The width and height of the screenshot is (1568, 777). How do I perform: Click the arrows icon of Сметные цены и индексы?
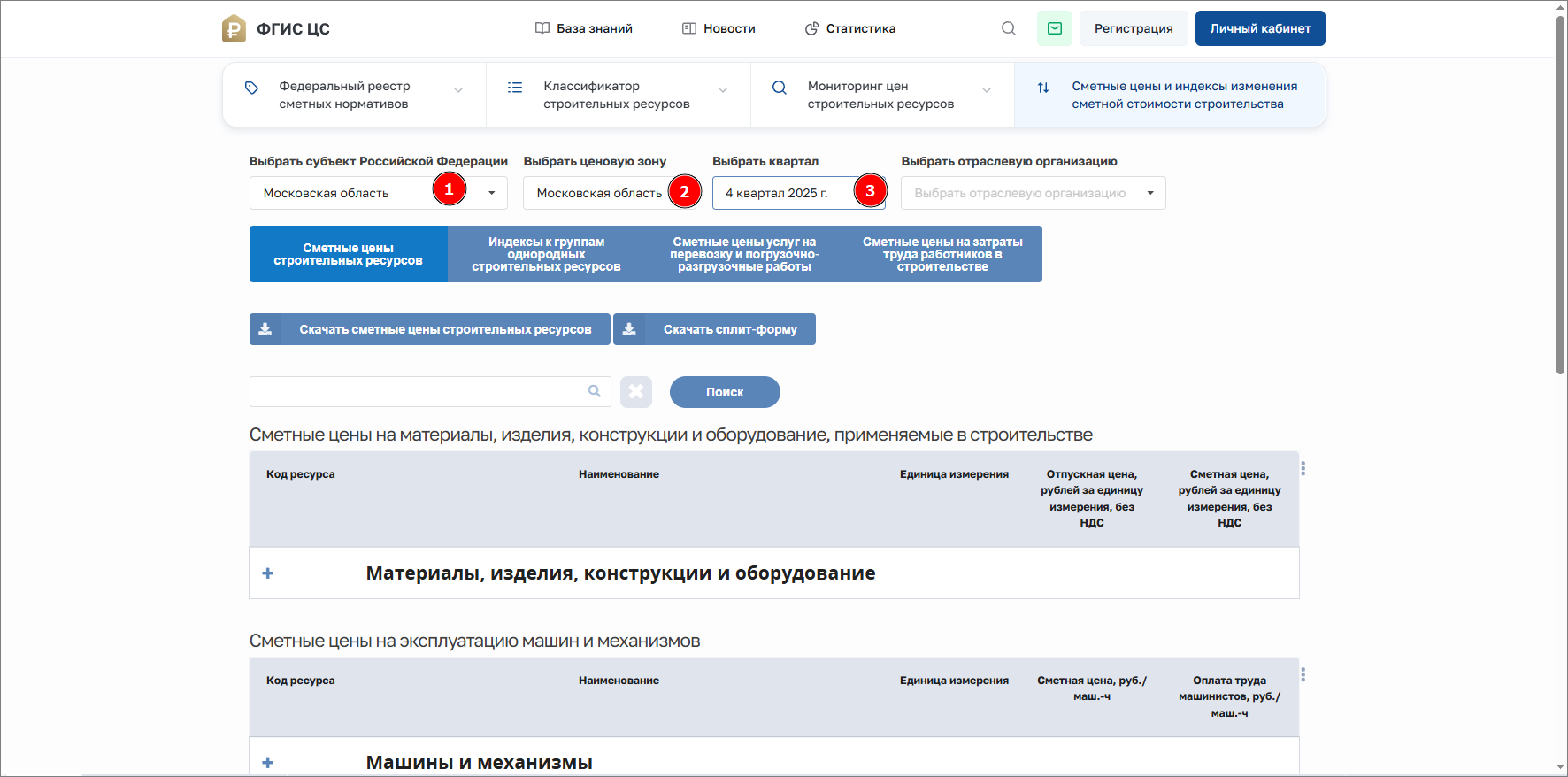[1043, 88]
